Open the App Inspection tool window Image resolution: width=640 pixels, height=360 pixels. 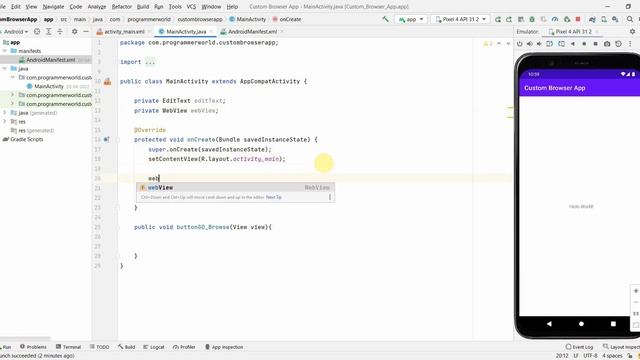point(224,347)
